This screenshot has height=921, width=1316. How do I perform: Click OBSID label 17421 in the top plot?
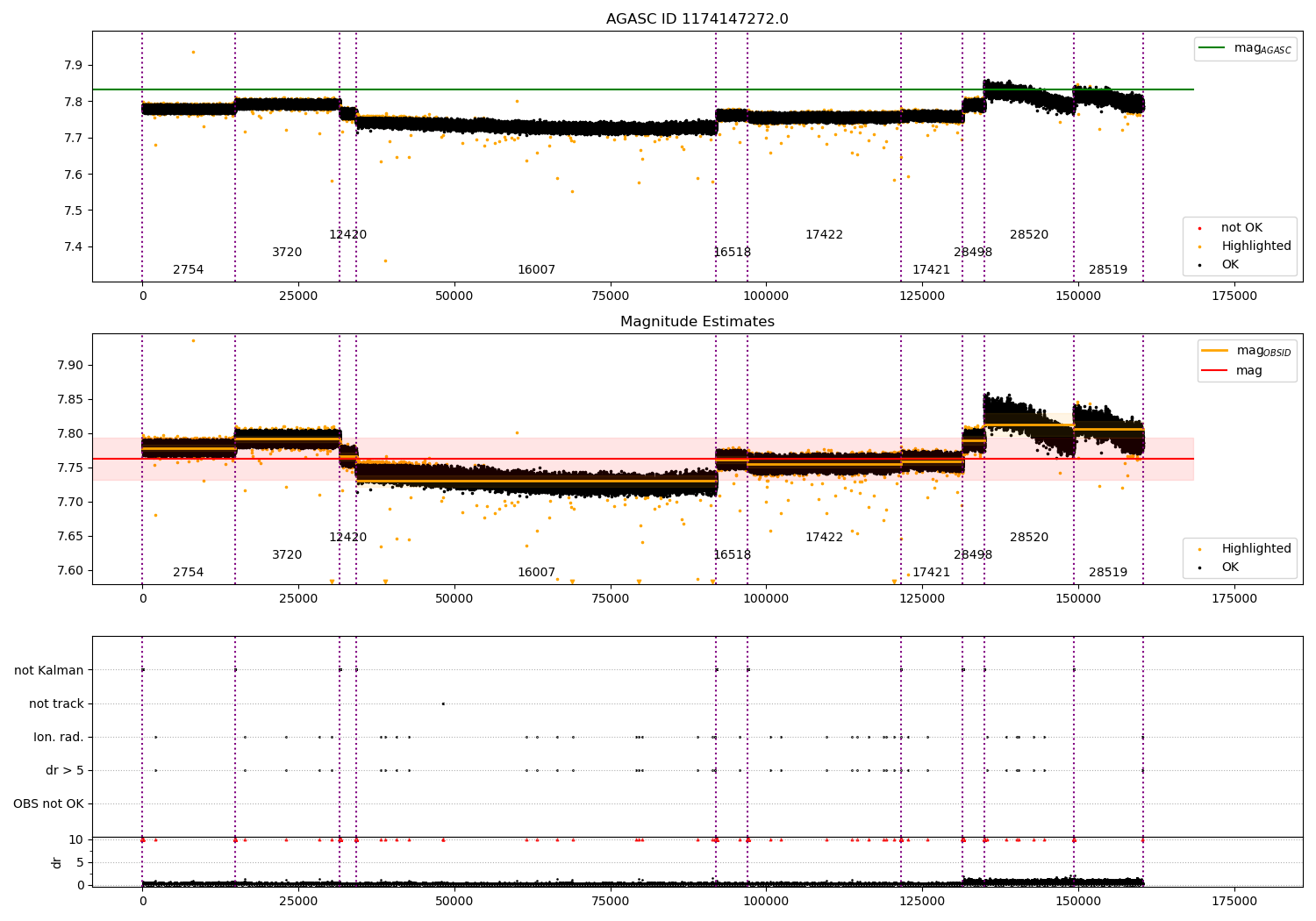931,270
